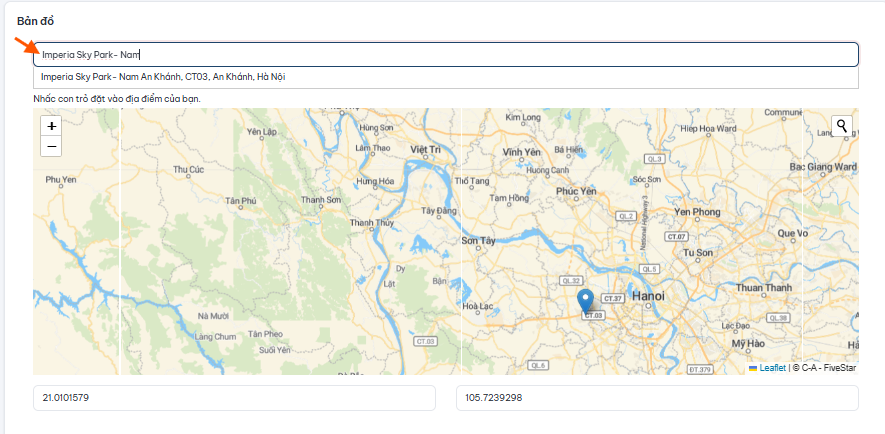Screen dimensions: 885x434
Task: Click the ĐT.379 road shield
Action: tap(700, 369)
